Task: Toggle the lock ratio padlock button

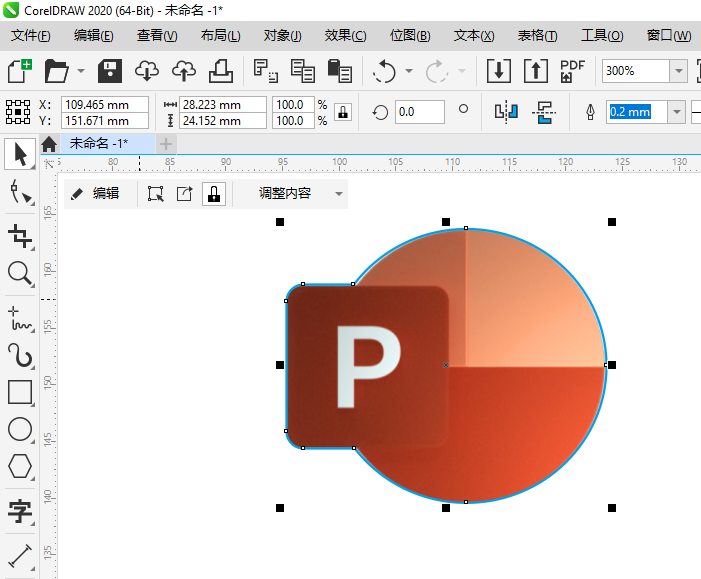Action: point(343,112)
